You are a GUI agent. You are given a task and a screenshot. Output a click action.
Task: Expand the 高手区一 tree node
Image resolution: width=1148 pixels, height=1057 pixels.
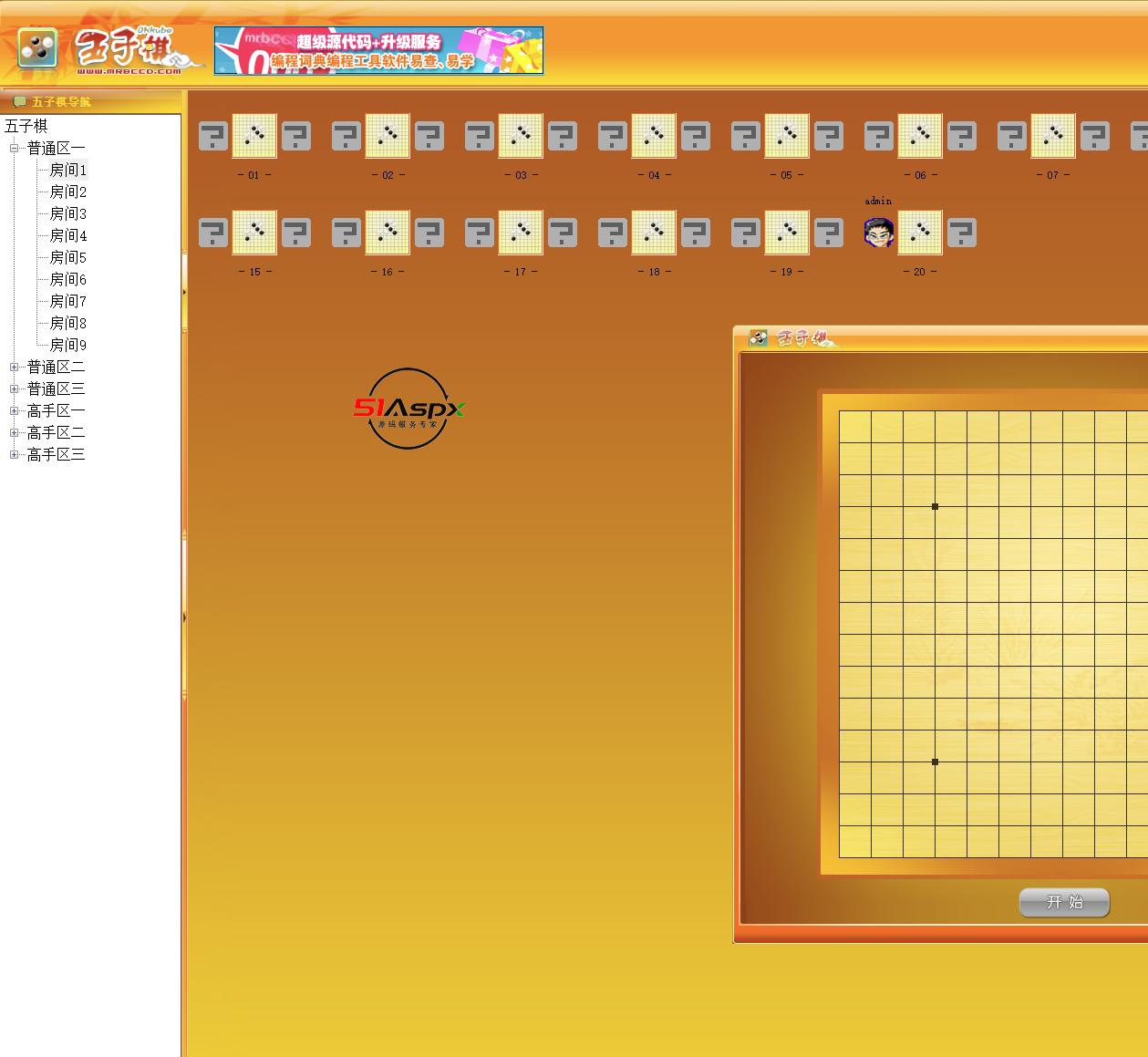tap(14, 410)
